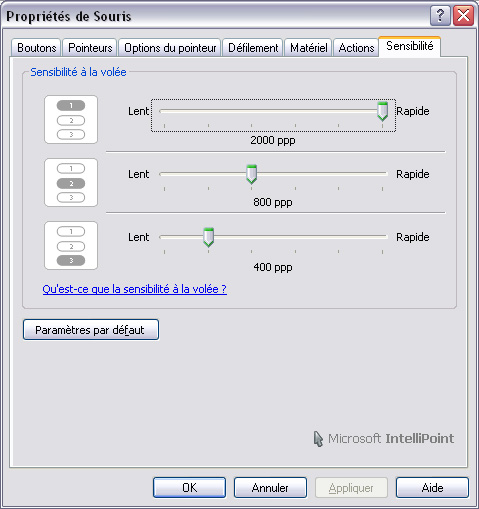
Task: Click the Sensibilité tab
Action: 410,46
